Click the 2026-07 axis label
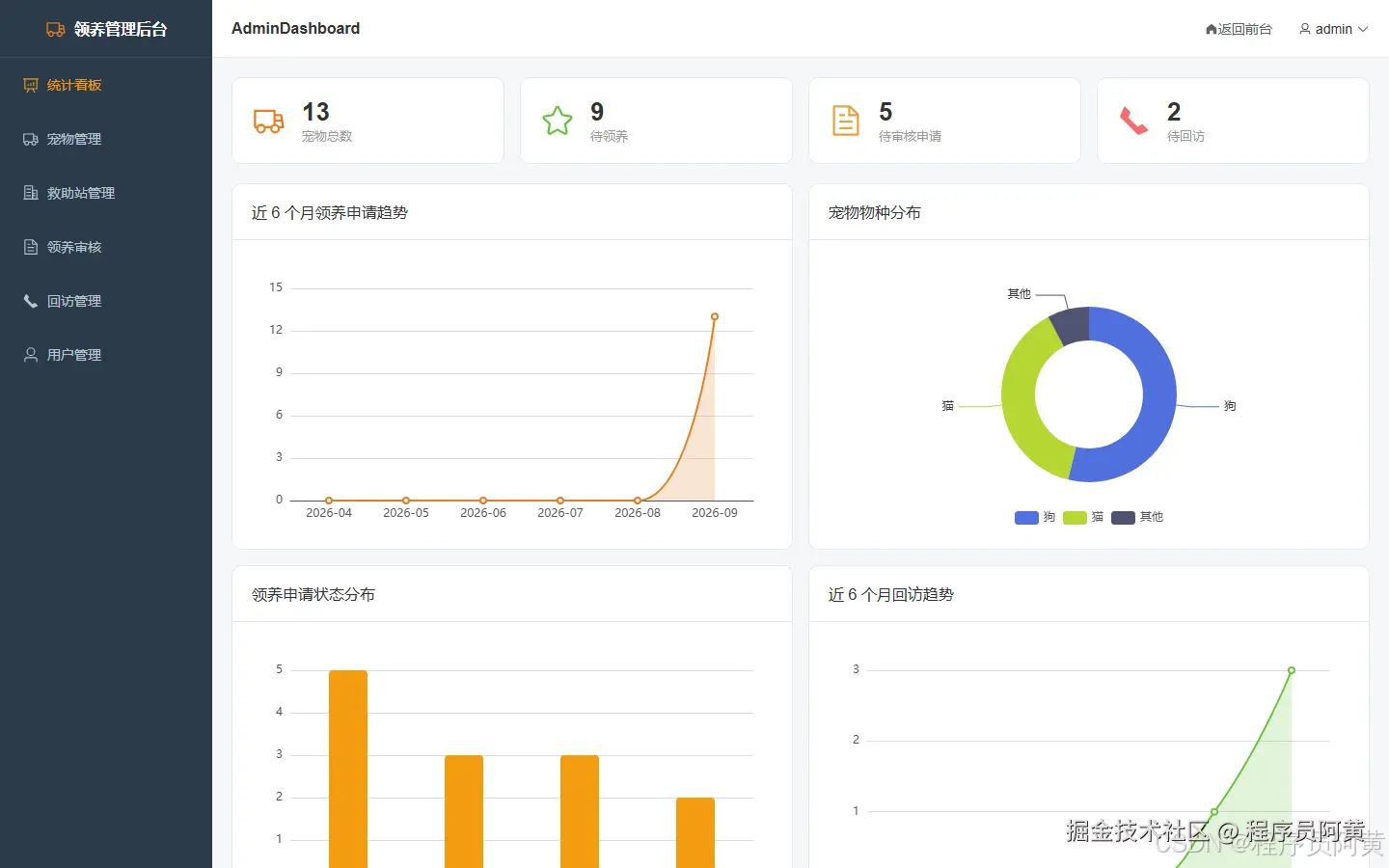This screenshot has width=1389, height=868. point(560,513)
